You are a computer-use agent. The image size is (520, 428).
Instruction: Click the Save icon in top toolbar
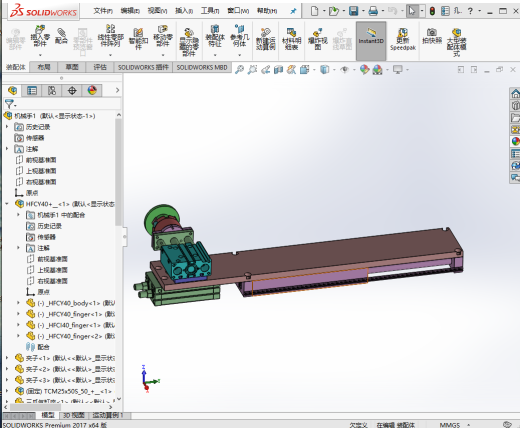353,11
